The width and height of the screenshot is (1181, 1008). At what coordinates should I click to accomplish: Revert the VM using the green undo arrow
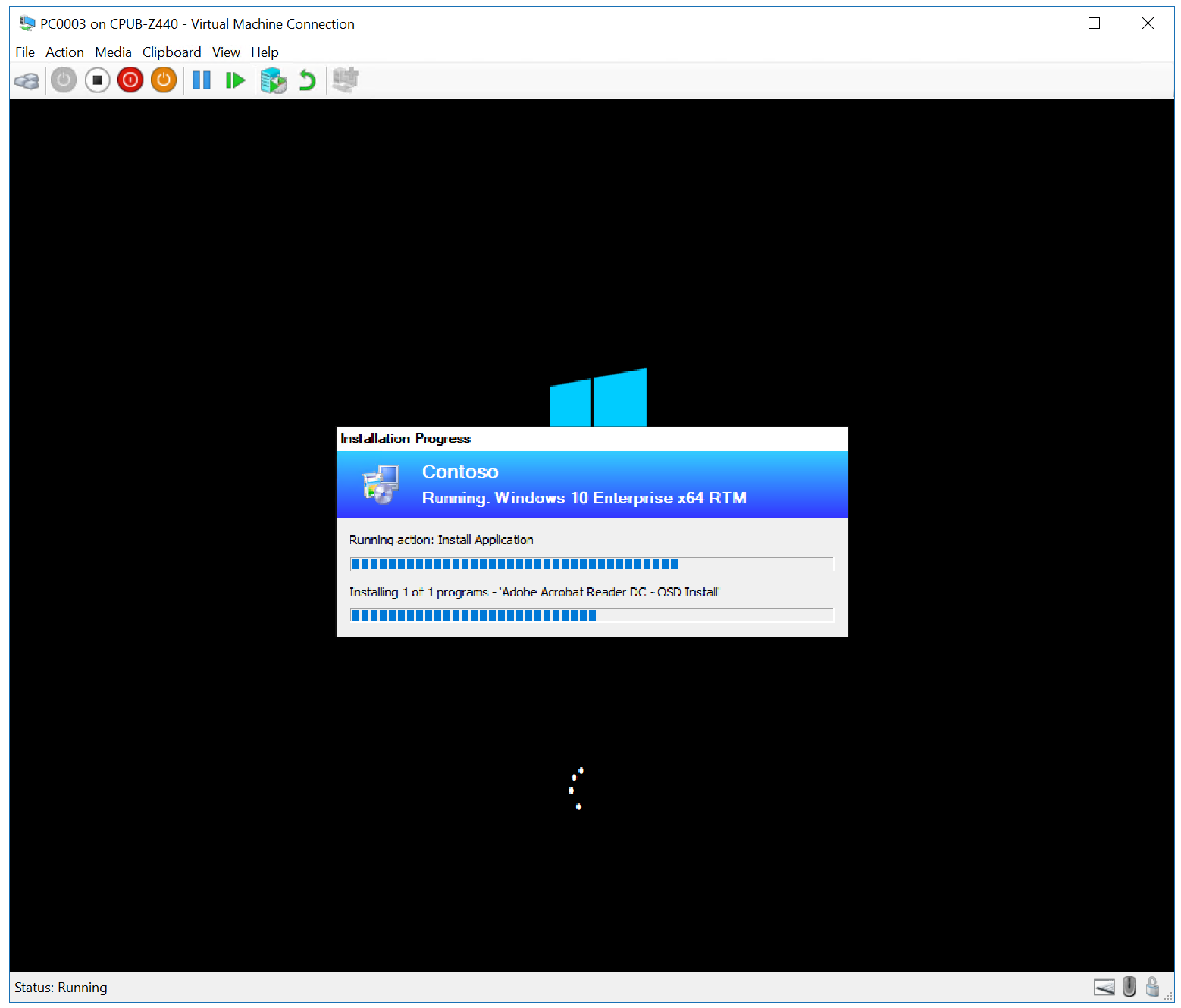[x=307, y=80]
